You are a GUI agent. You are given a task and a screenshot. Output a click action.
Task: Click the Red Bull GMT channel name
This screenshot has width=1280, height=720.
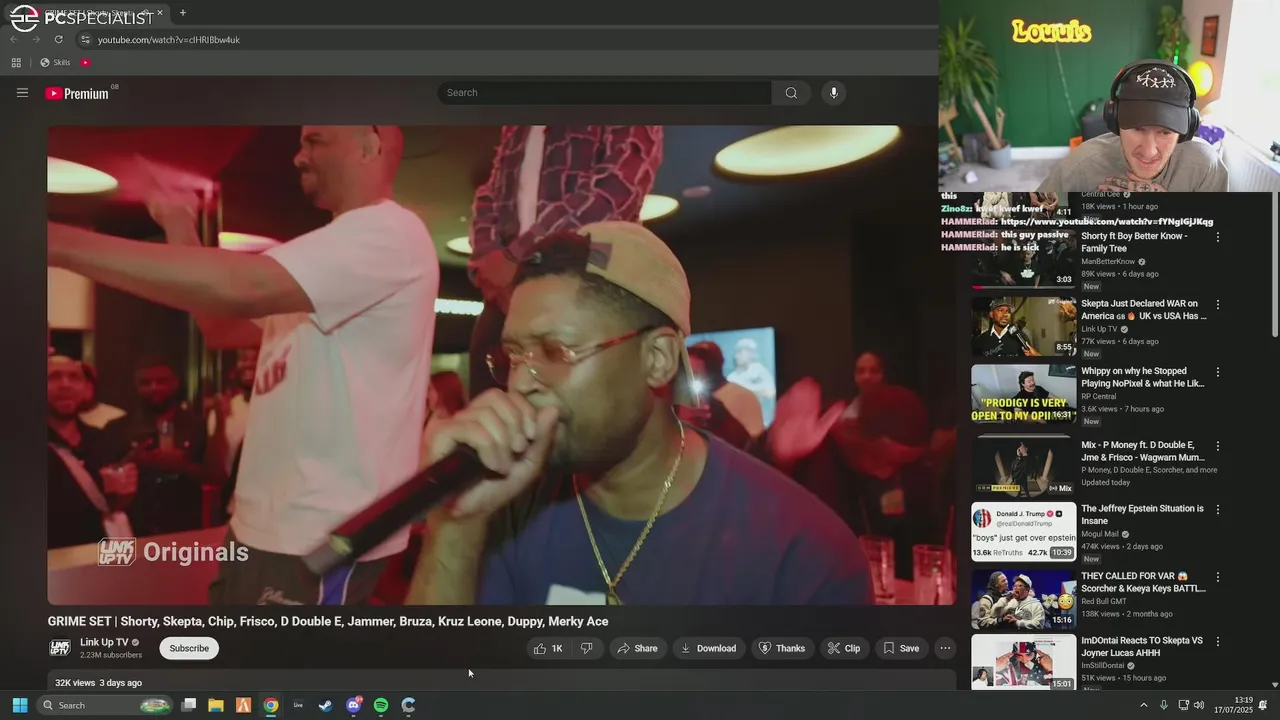(1103, 601)
